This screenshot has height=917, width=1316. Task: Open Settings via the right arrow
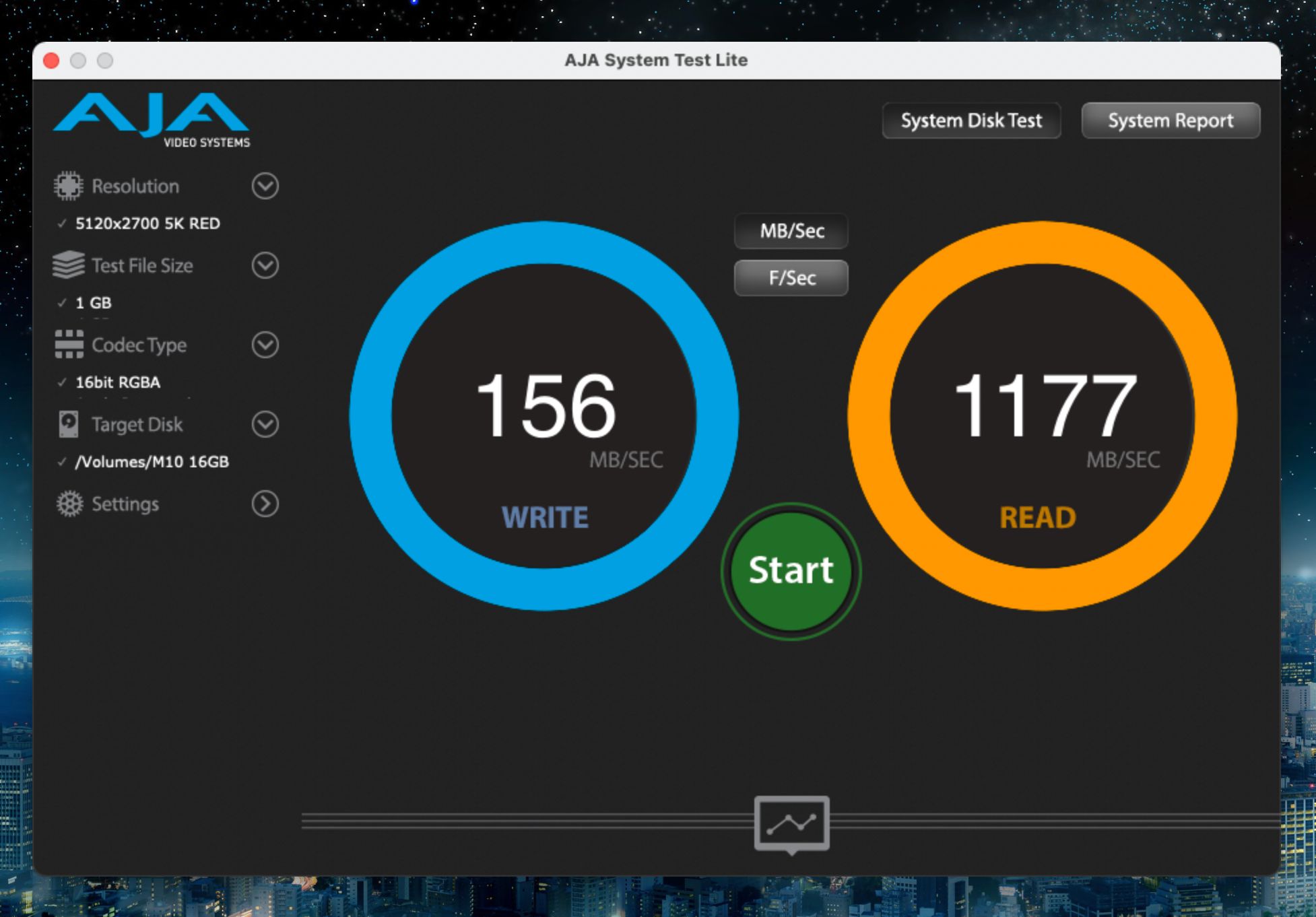265,504
